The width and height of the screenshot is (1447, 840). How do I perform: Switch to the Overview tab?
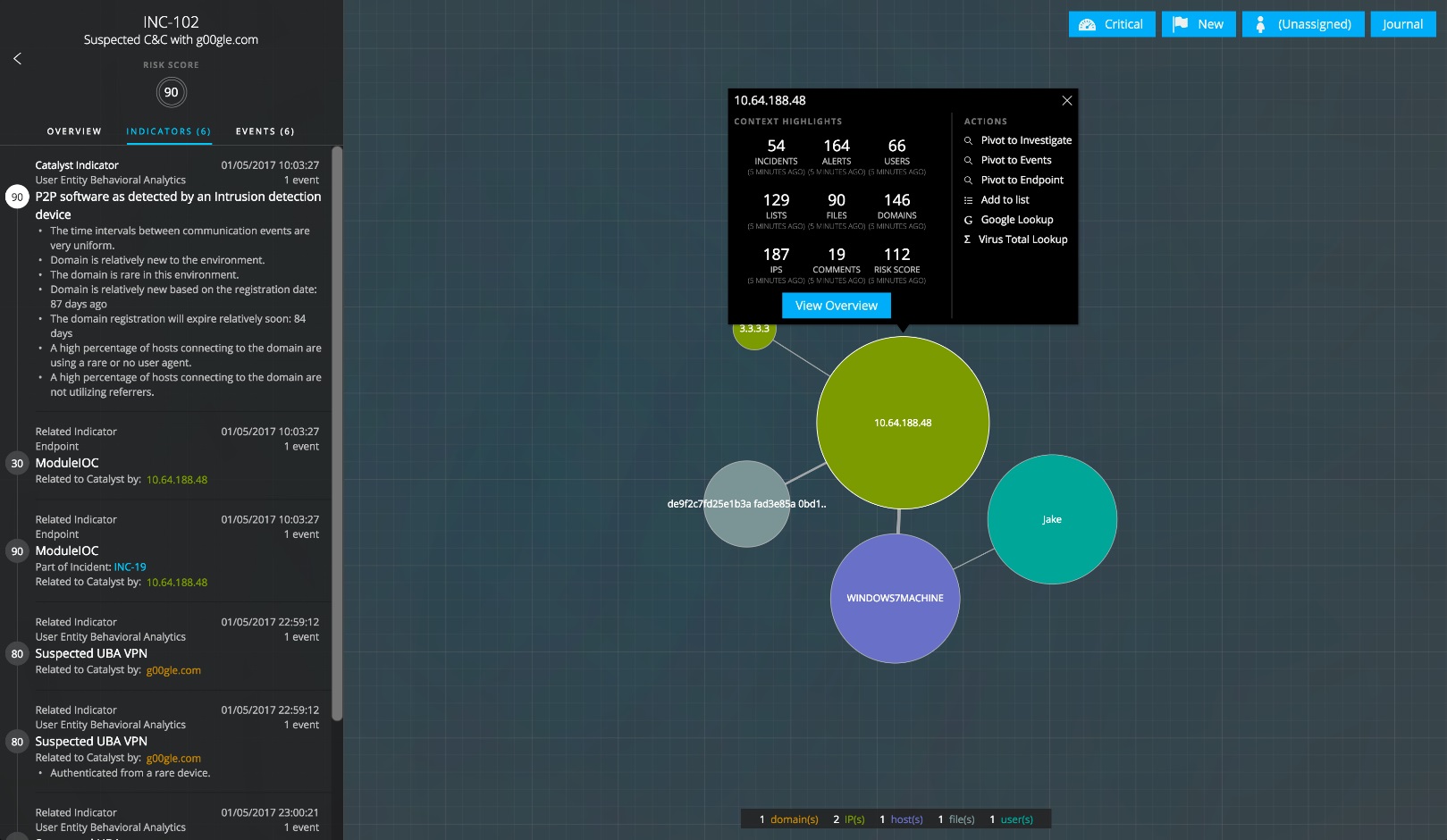coord(74,131)
